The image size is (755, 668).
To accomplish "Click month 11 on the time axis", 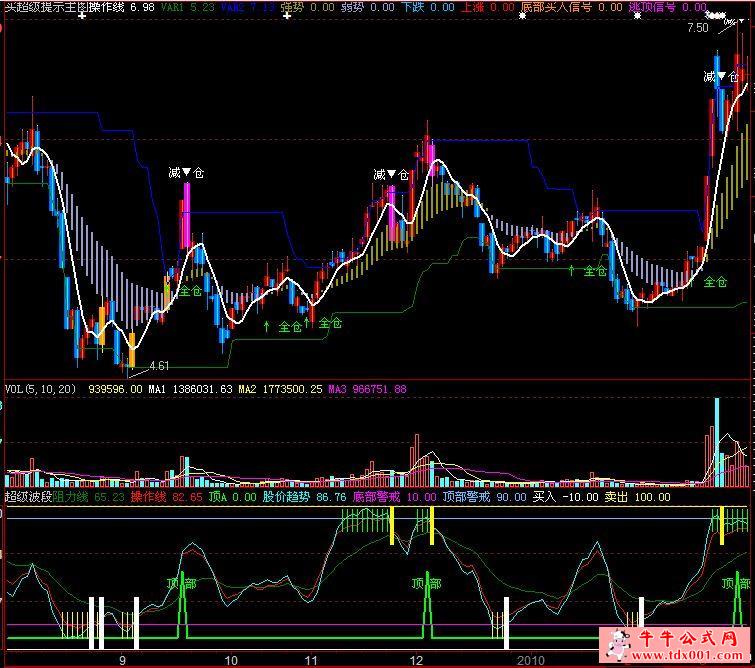I will point(311,660).
